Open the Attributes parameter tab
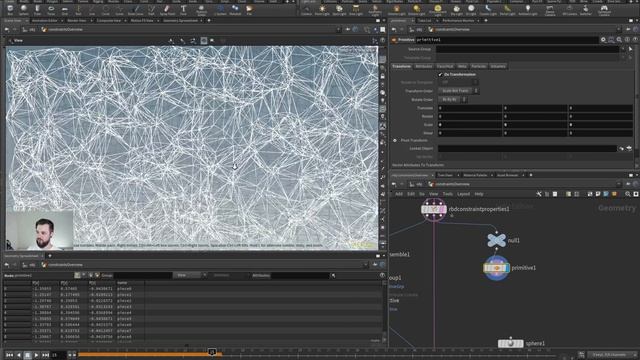The width and height of the screenshot is (640, 360). (x=423, y=66)
